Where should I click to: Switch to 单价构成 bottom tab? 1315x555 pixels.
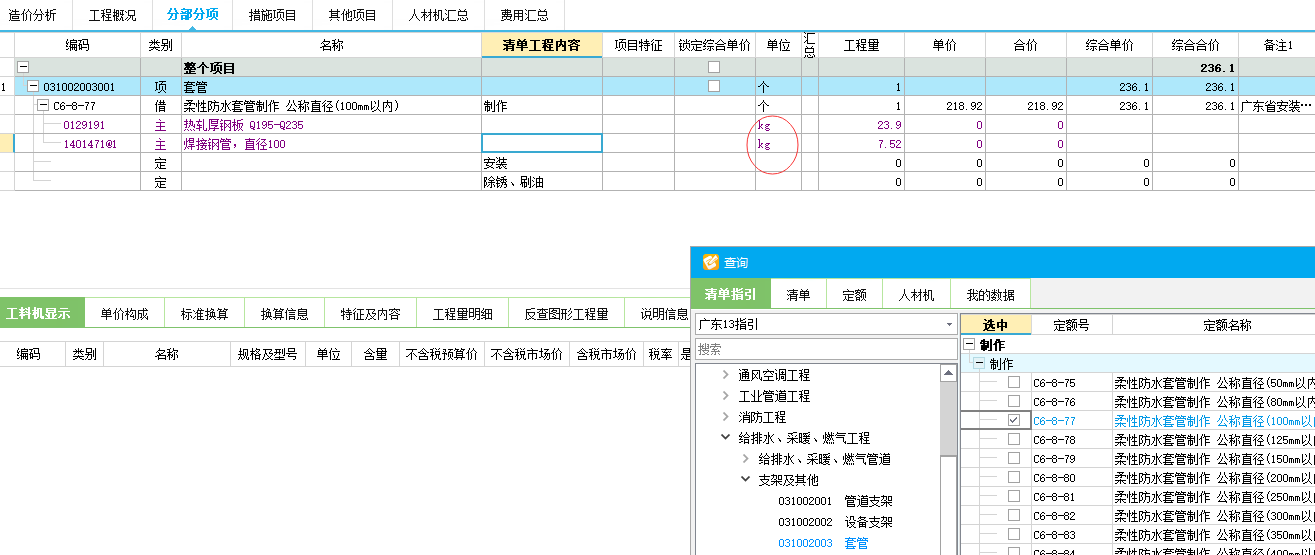124,314
